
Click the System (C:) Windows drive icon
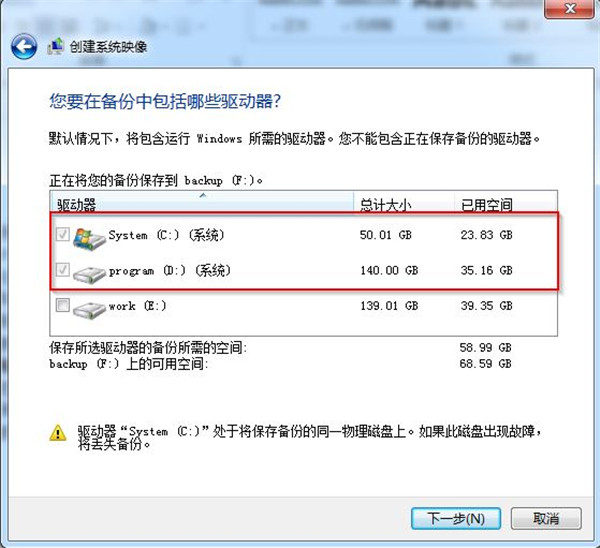point(89,239)
